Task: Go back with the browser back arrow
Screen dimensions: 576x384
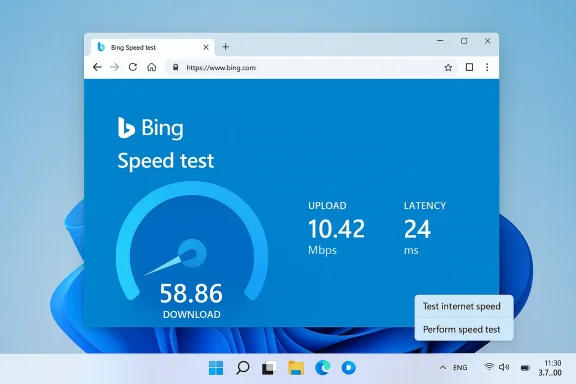Action: pyautogui.click(x=97, y=67)
